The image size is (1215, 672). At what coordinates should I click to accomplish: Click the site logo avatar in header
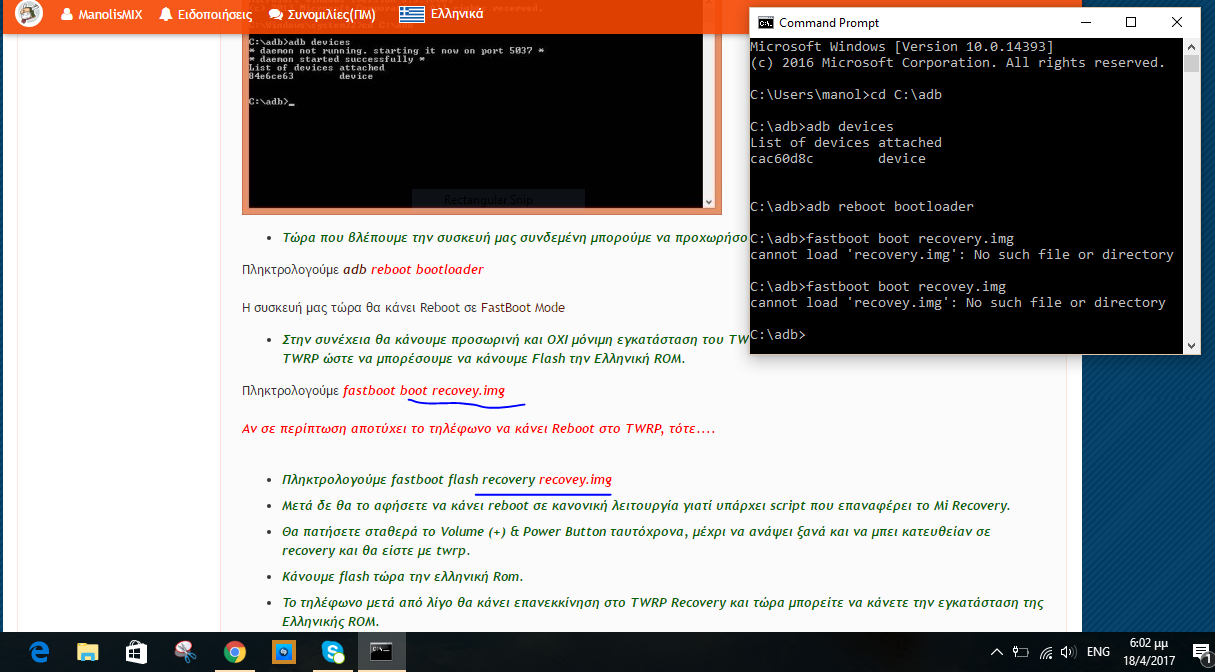[30, 14]
